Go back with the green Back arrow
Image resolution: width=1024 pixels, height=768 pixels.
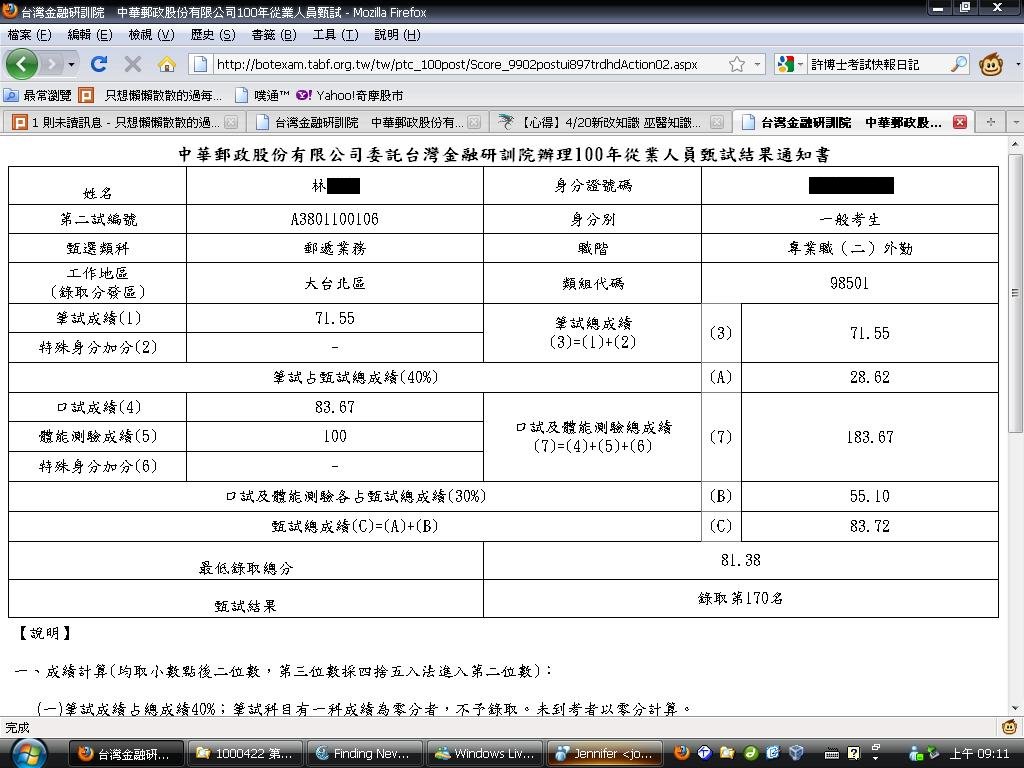coord(22,64)
